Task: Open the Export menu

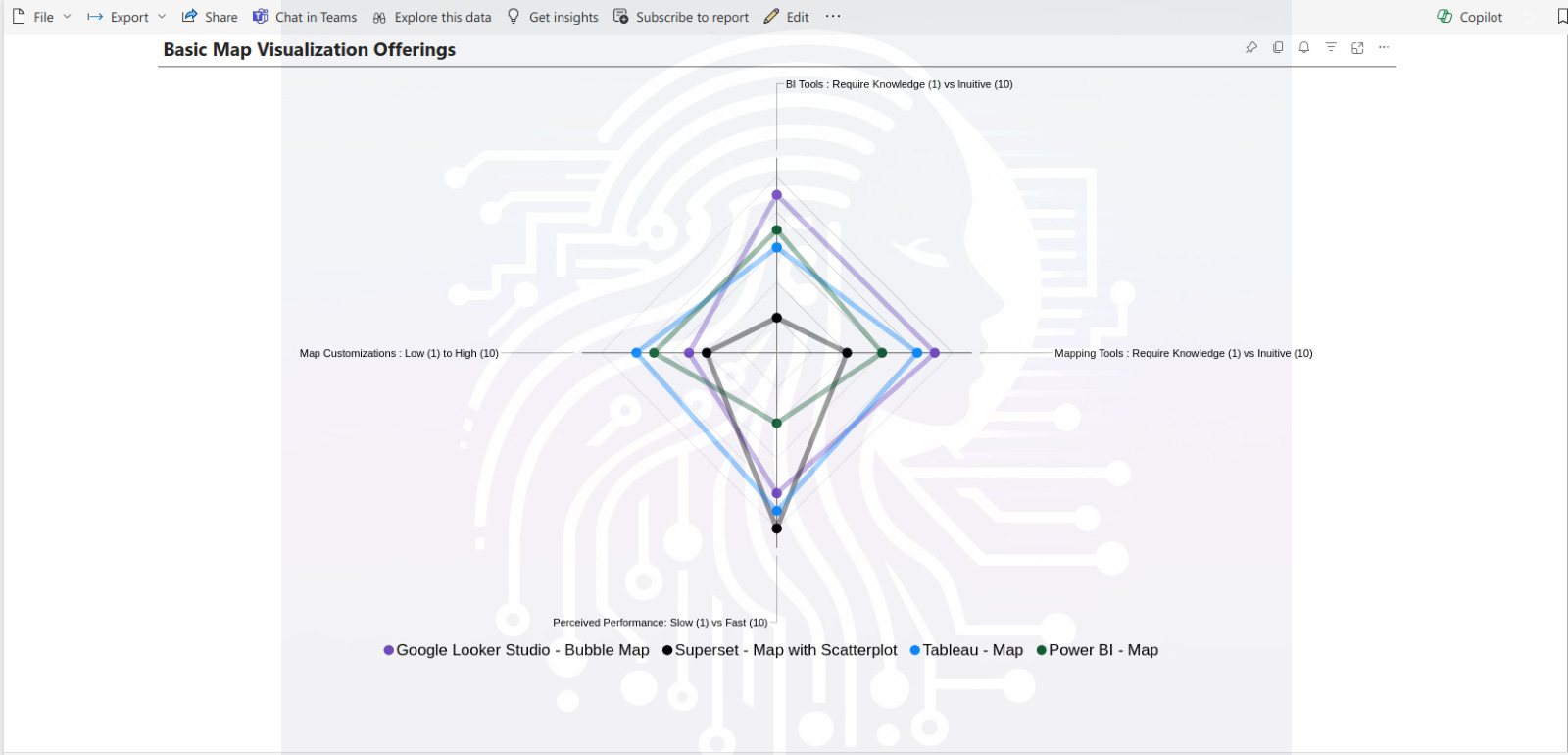Action: pyautogui.click(x=118, y=17)
